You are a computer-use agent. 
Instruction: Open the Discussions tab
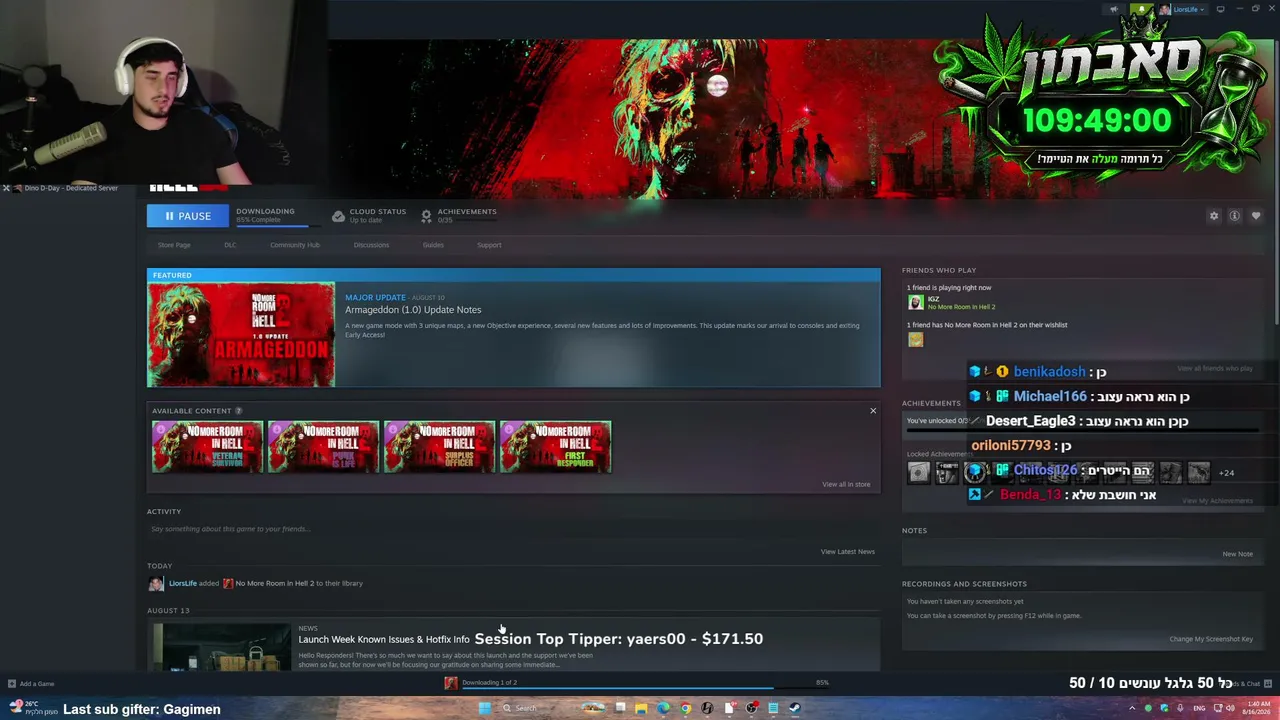point(371,245)
